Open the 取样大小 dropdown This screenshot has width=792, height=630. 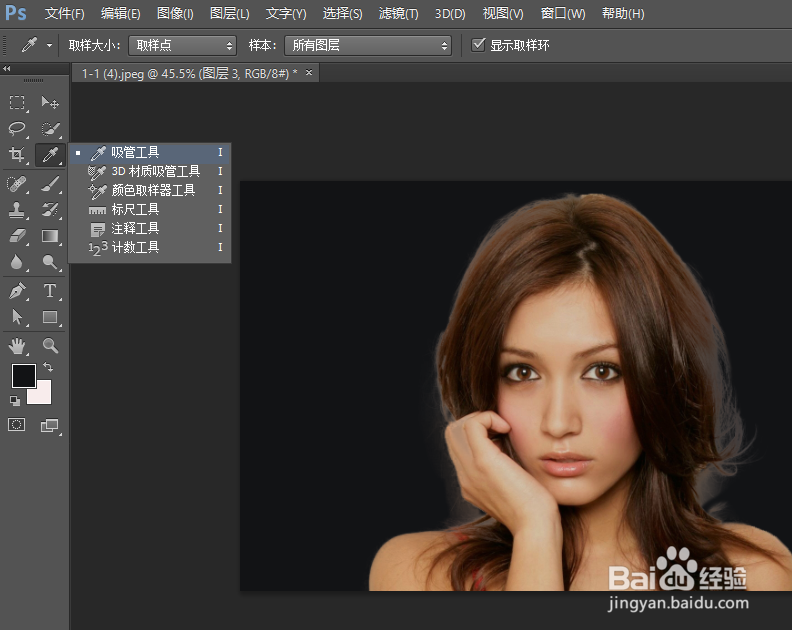(x=182, y=45)
